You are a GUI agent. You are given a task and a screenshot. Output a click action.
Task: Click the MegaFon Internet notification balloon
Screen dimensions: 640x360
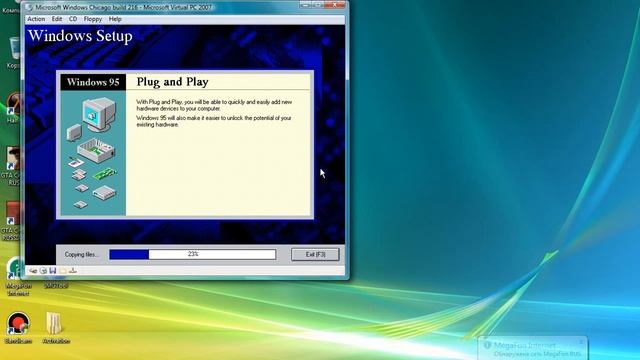tap(532, 348)
